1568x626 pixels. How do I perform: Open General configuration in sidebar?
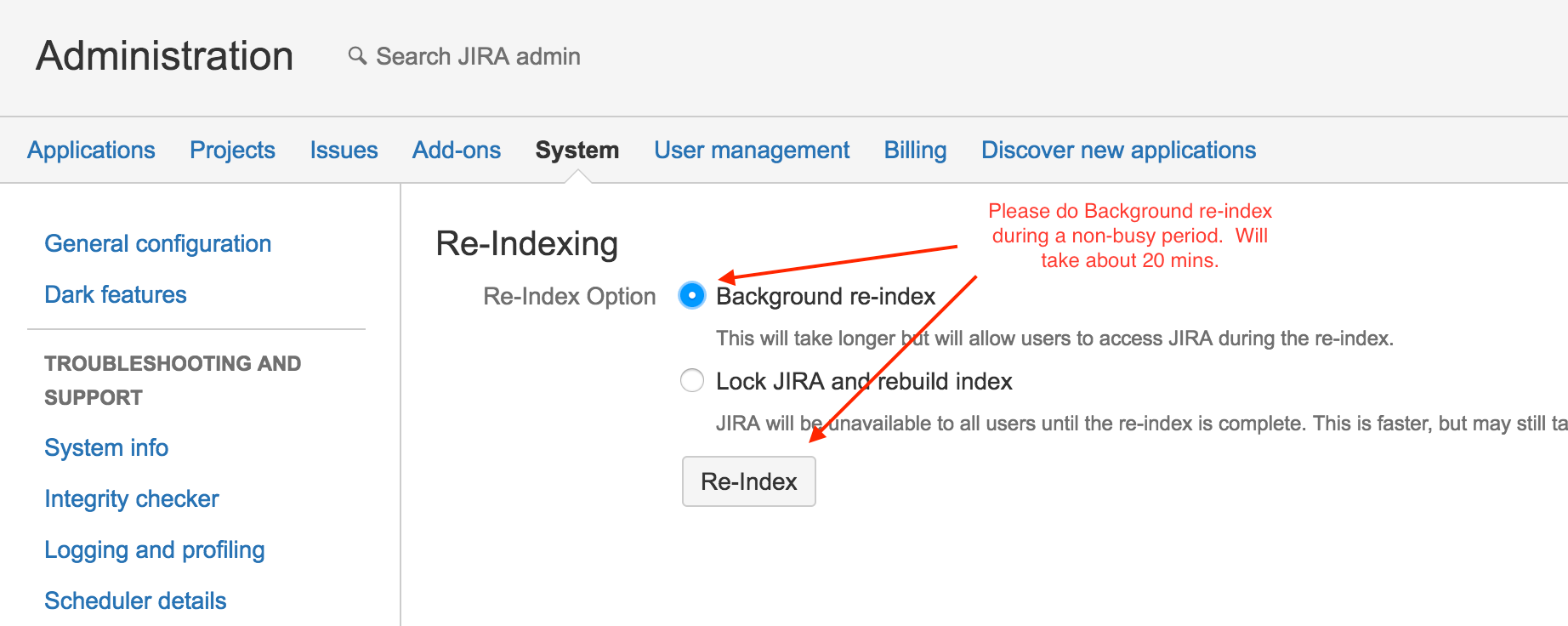tap(158, 243)
